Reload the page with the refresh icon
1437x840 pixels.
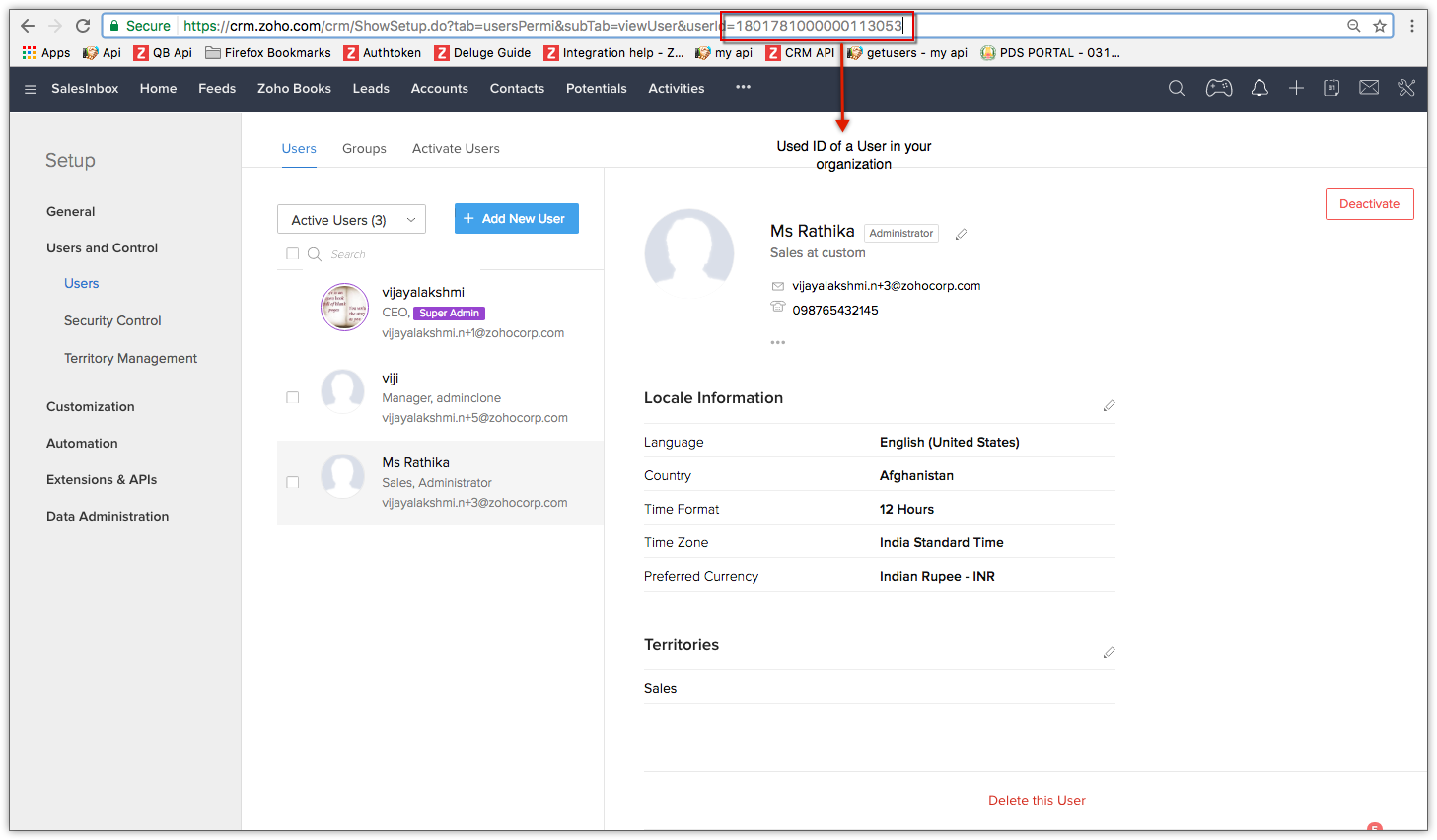point(83,26)
